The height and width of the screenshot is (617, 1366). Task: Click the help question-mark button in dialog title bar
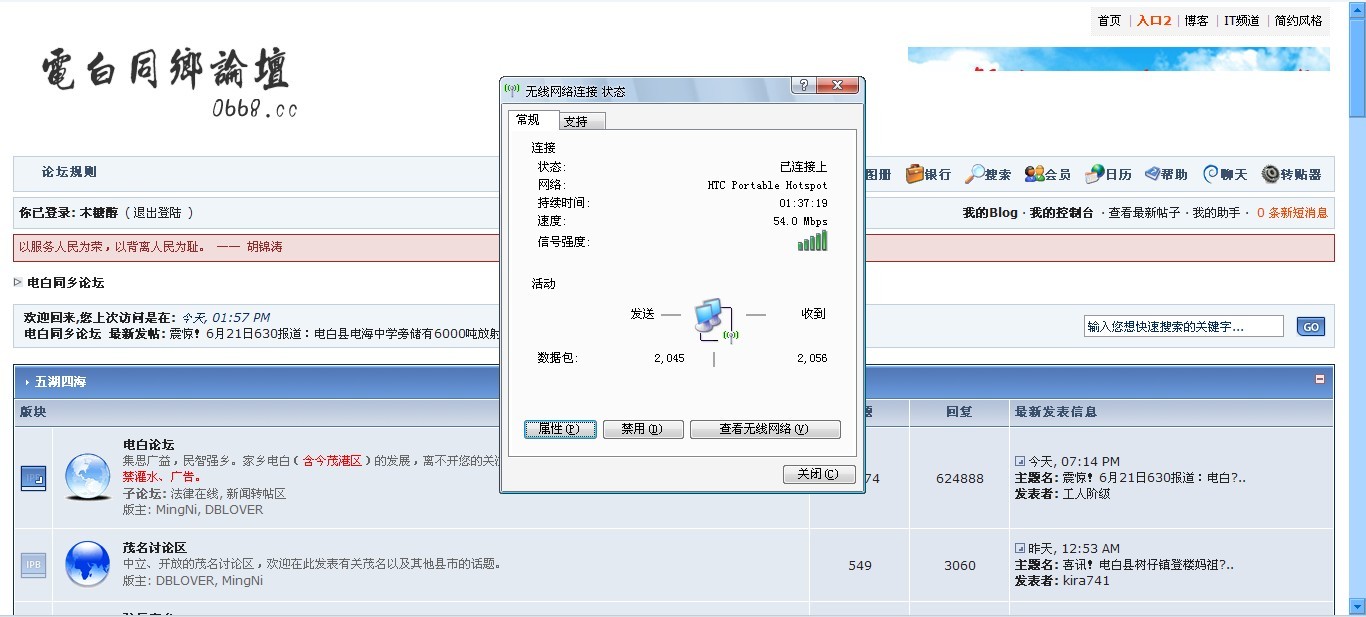(804, 86)
